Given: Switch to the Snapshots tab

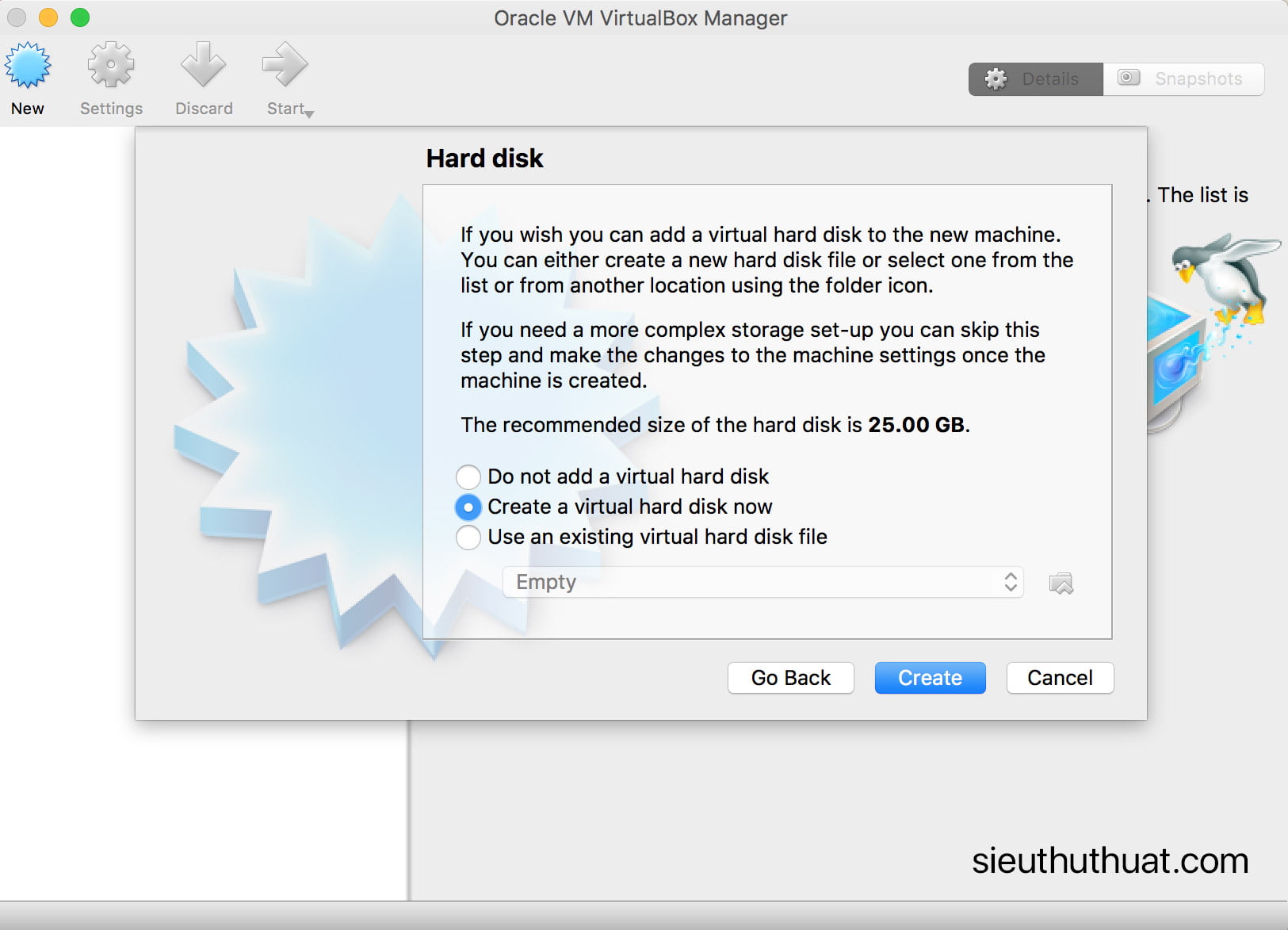Looking at the screenshot, I should tap(1183, 79).
